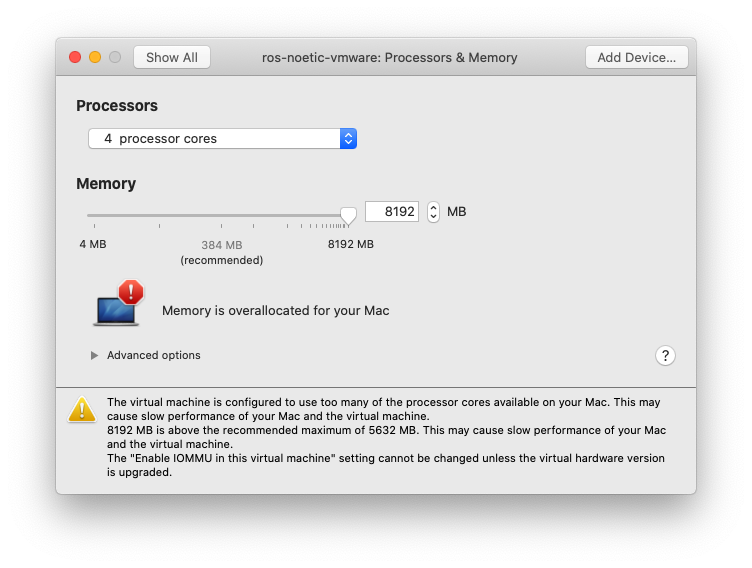This screenshot has height=568, width=752.
Task: Click the blue arrows of processor cores popup
Action: pyautogui.click(x=349, y=139)
